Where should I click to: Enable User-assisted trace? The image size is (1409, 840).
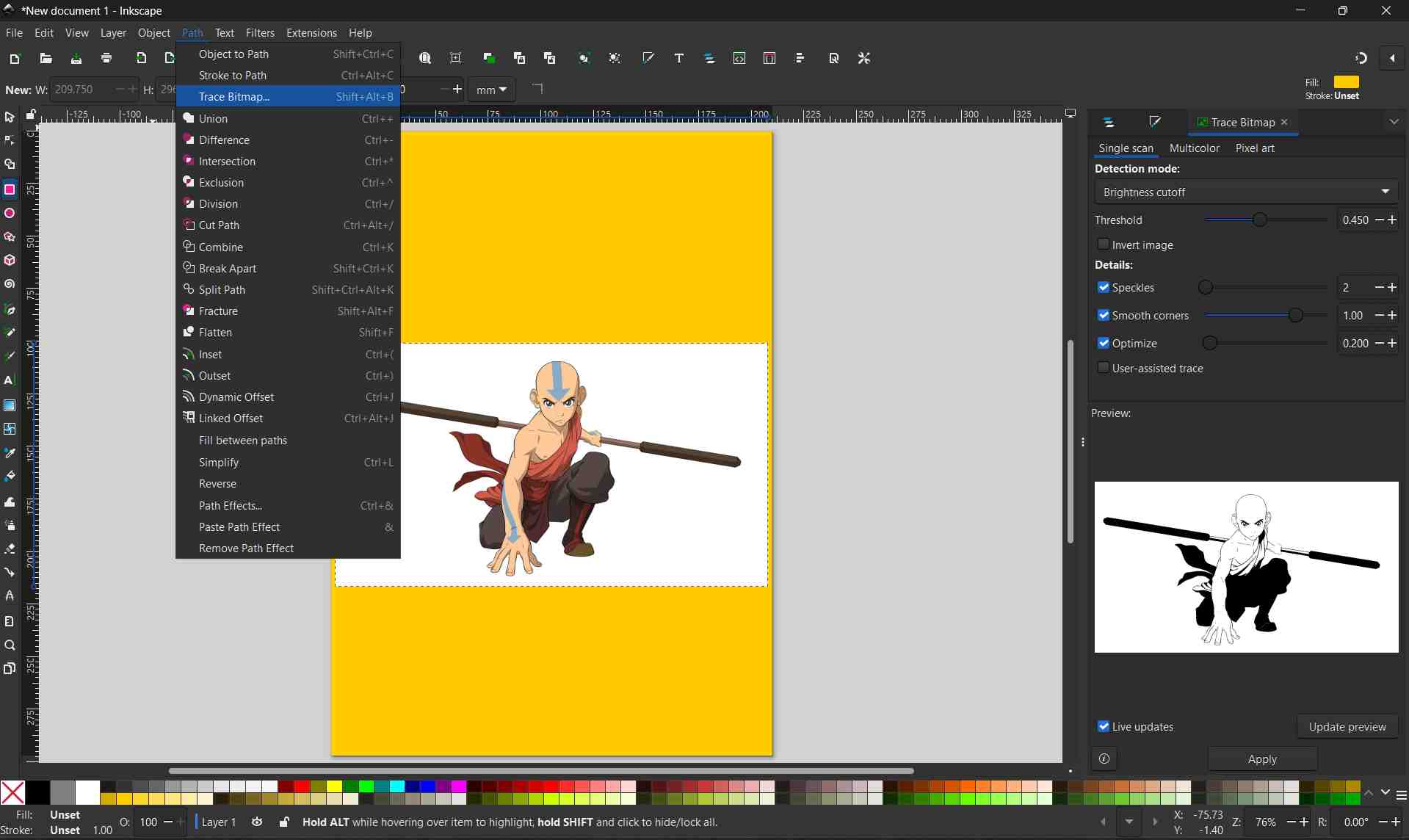[x=1104, y=367]
